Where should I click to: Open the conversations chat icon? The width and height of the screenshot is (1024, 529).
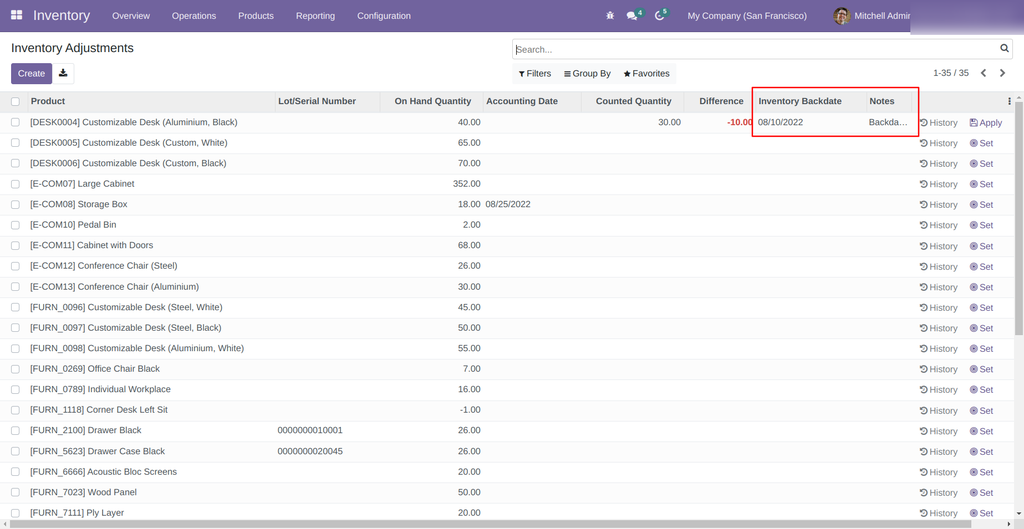[632, 16]
